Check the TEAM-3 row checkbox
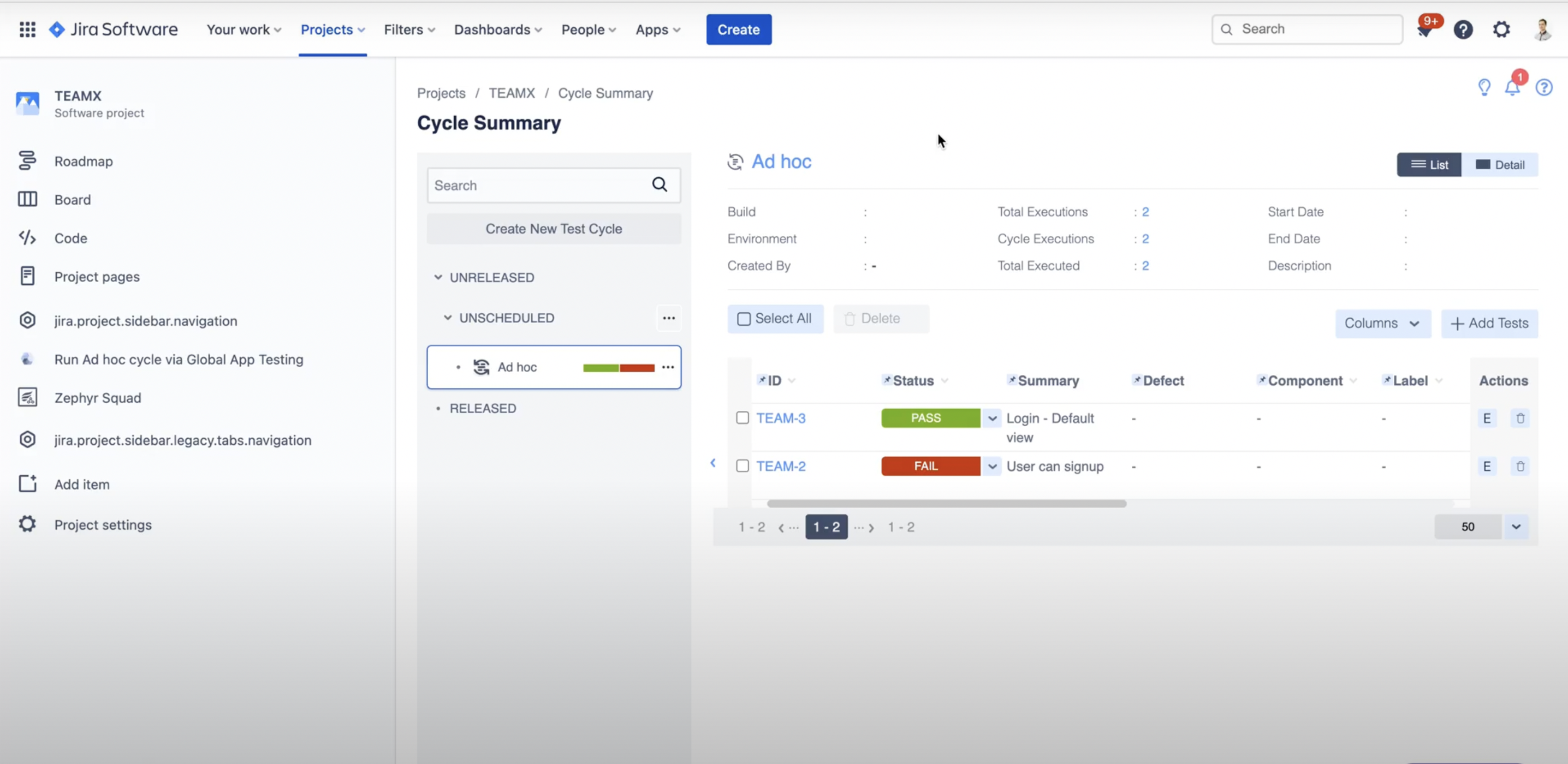 coord(742,418)
